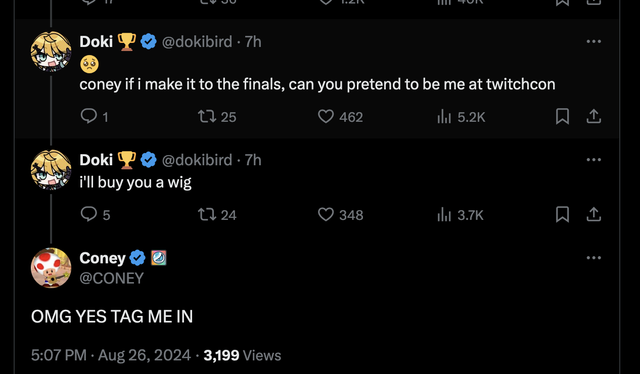Open more options on the wig tweet
The image size is (640, 374).
pos(593,160)
